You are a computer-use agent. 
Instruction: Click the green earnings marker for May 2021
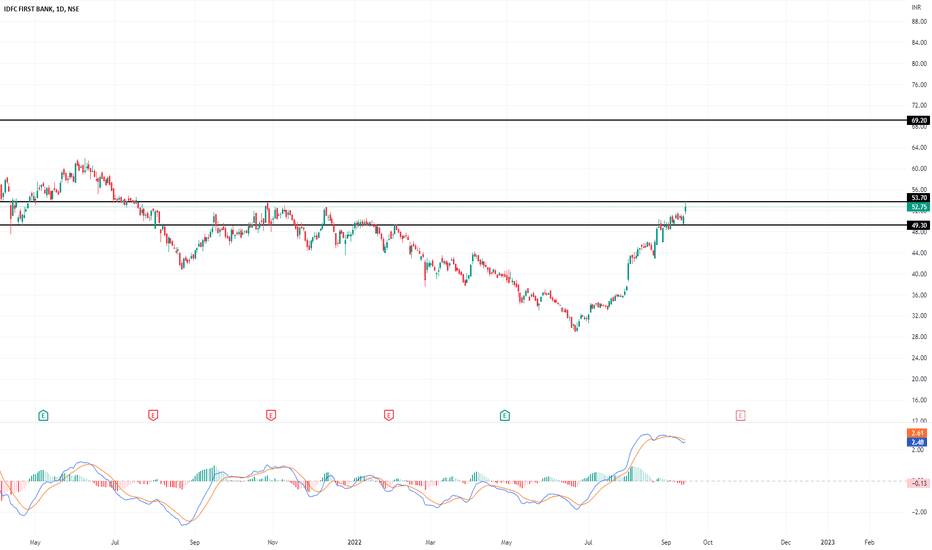click(43, 416)
